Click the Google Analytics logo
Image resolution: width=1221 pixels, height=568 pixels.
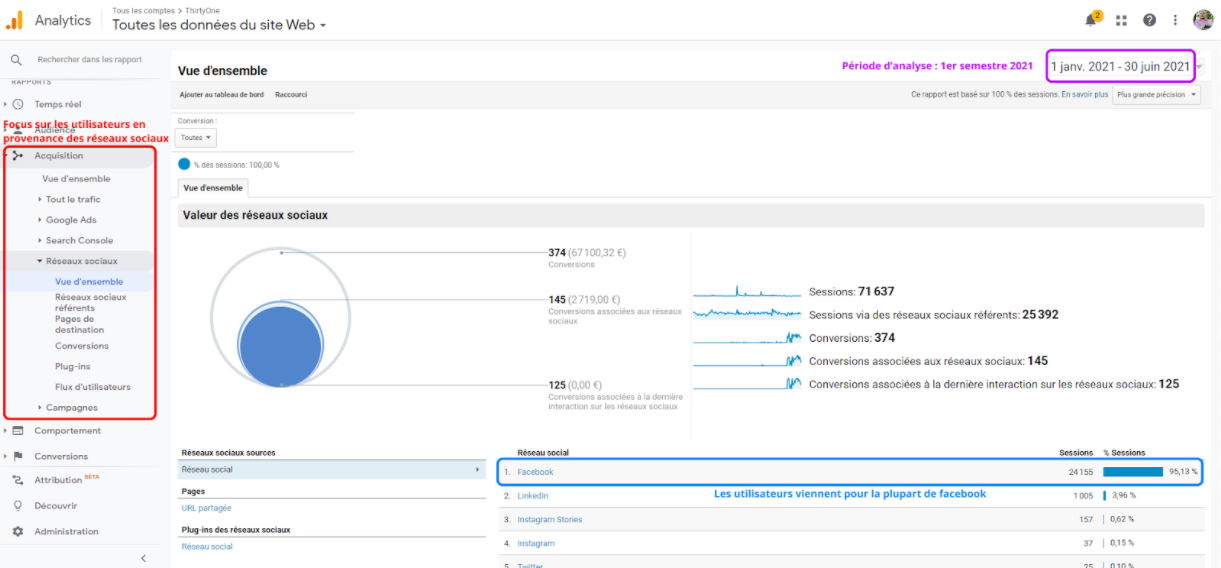tap(16, 20)
